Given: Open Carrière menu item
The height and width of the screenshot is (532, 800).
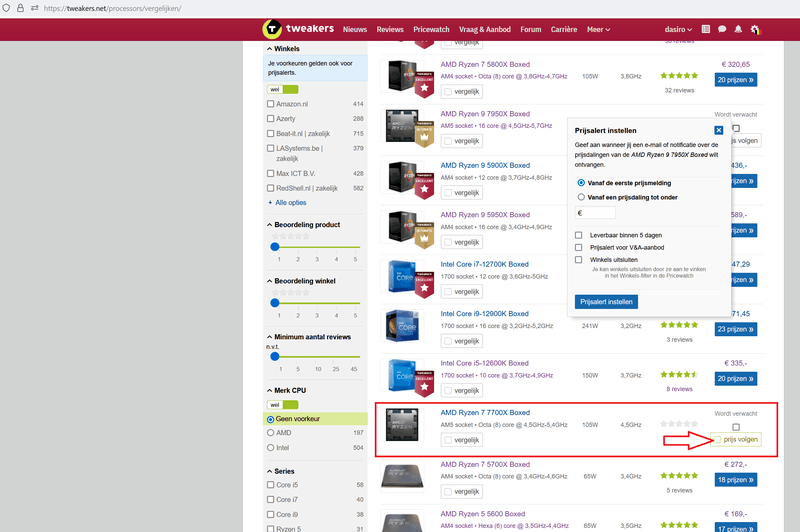Looking at the screenshot, I should 564,30.
